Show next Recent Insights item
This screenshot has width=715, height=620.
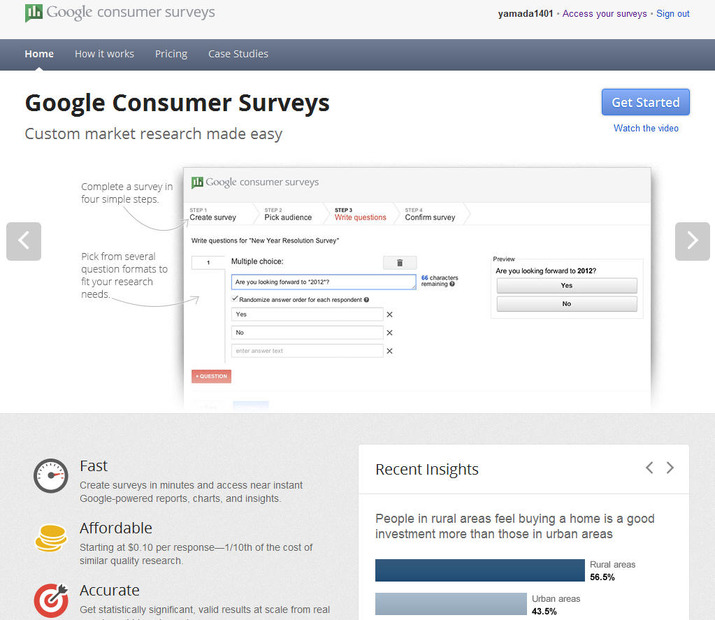pyautogui.click(x=670, y=468)
